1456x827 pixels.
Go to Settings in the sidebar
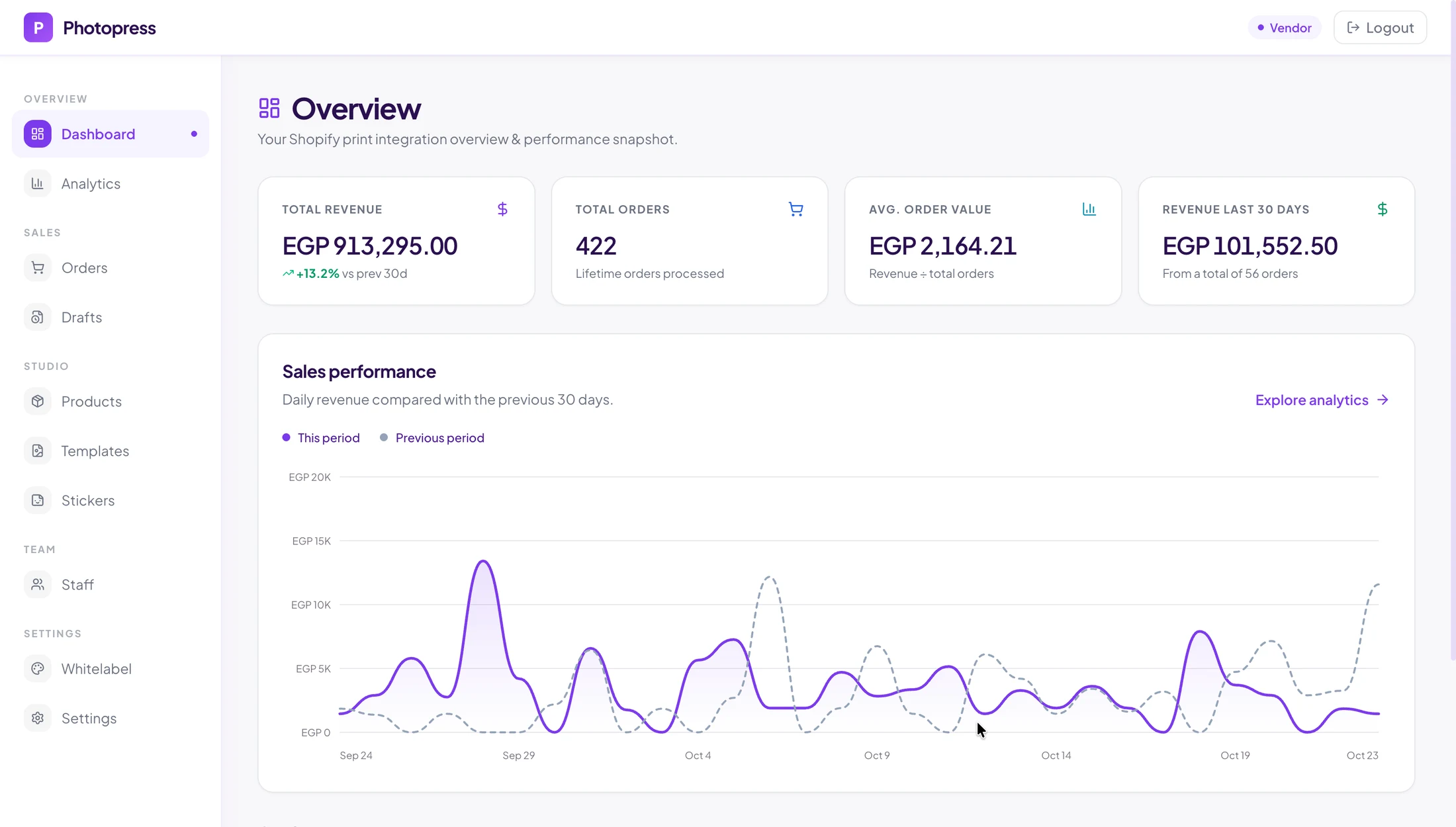111,718
